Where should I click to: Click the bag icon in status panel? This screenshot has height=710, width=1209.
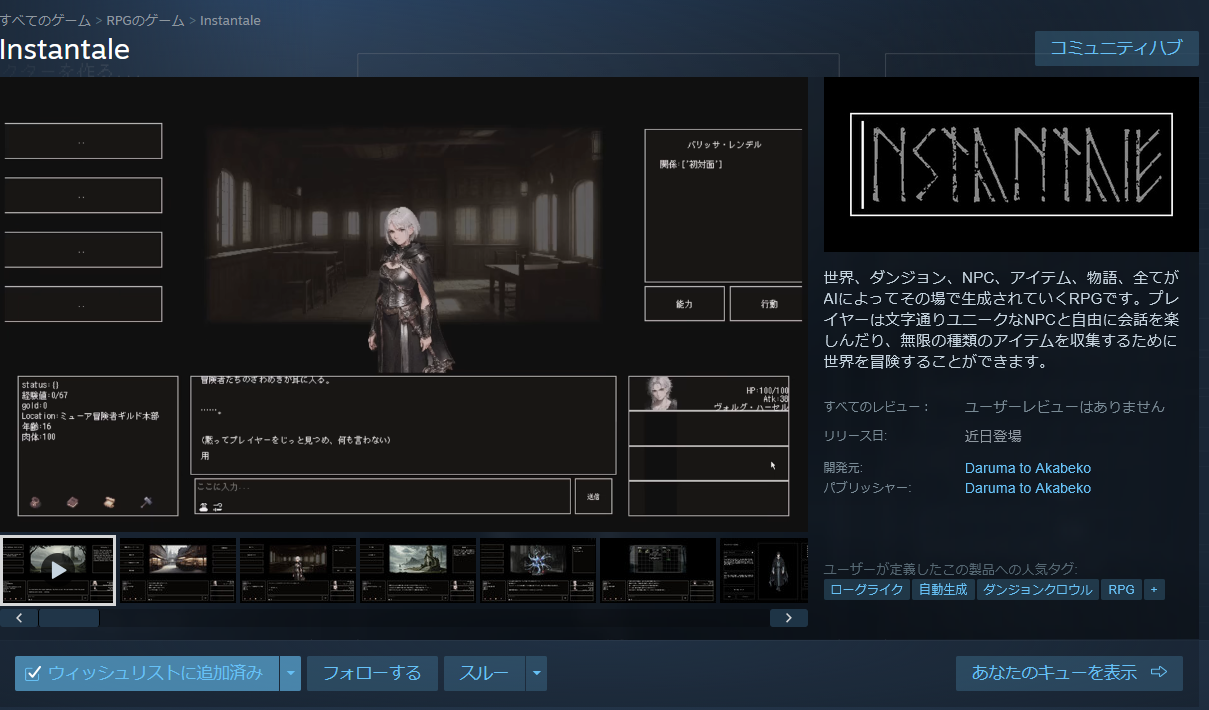pos(35,502)
